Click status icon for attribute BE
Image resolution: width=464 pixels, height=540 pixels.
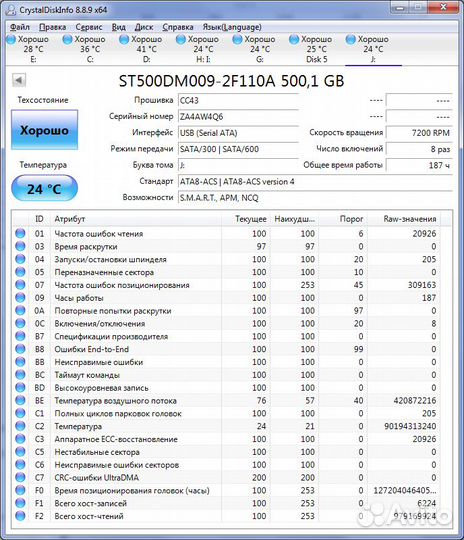(21, 401)
